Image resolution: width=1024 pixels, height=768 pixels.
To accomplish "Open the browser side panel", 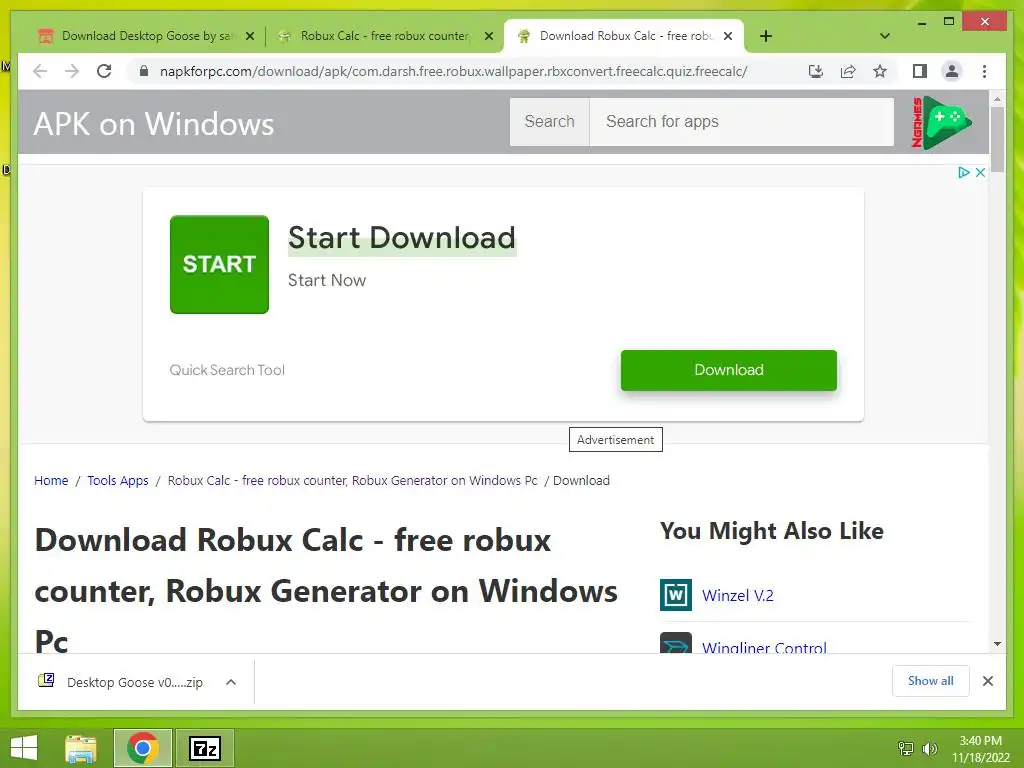I will [x=920, y=71].
